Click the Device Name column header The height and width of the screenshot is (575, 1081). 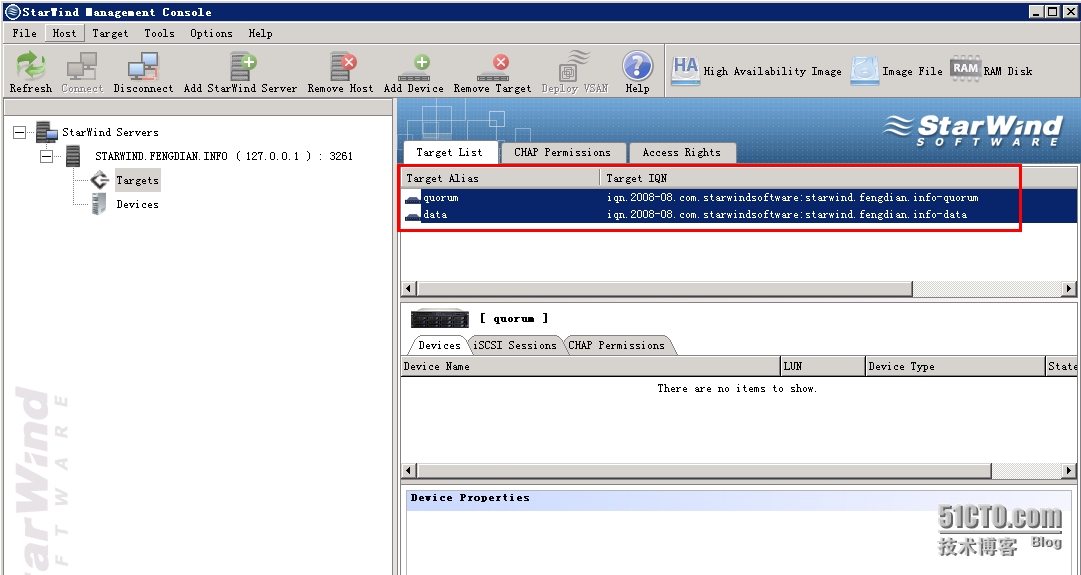pyautogui.click(x=590, y=366)
